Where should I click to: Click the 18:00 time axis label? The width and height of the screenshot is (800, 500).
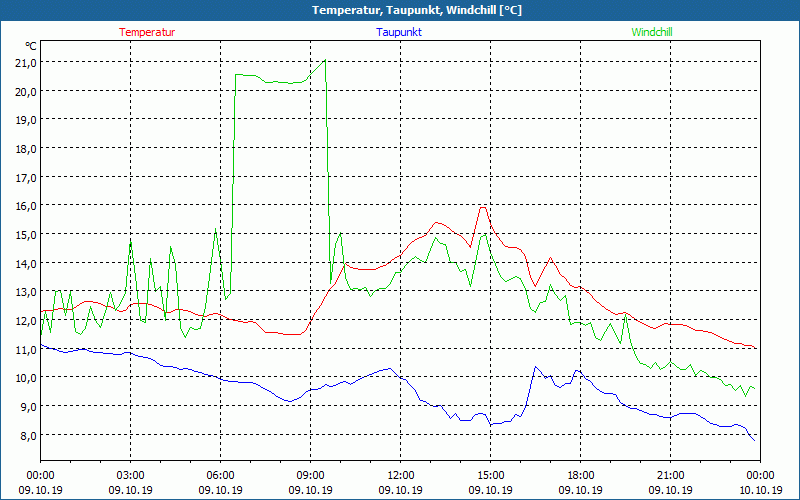(x=580, y=475)
